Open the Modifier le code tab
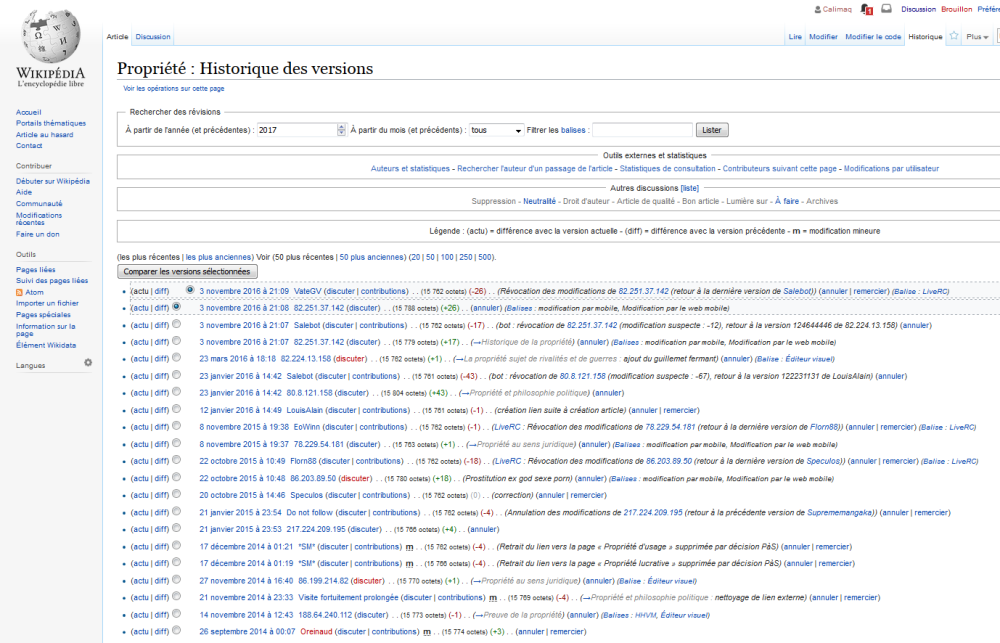Screen dimensions: 1000x643 coord(873,37)
